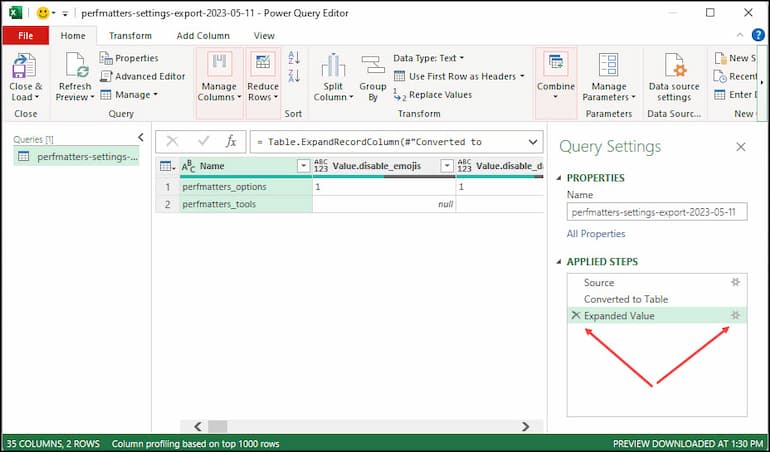
Task: Switch to the View tab
Action: 264,35
